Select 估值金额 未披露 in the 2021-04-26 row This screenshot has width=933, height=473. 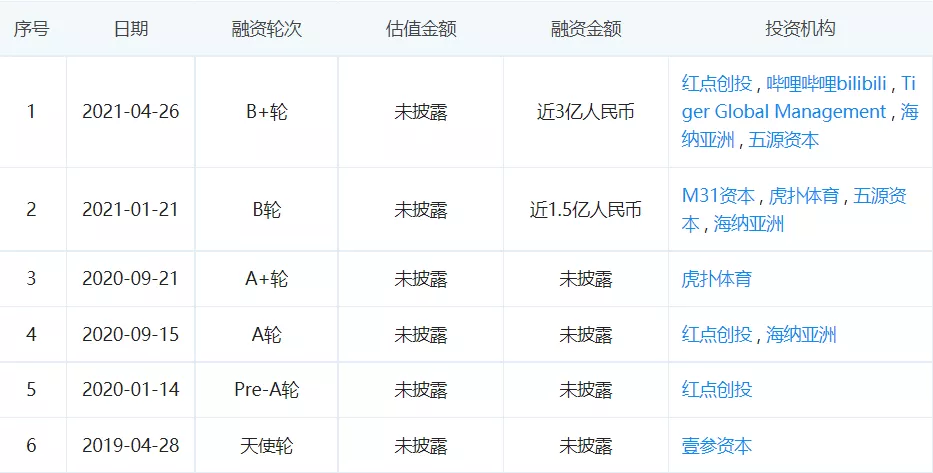tap(421, 111)
